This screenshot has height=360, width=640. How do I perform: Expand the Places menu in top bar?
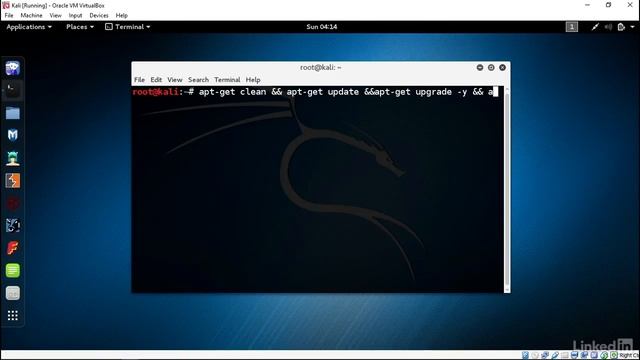(x=80, y=27)
